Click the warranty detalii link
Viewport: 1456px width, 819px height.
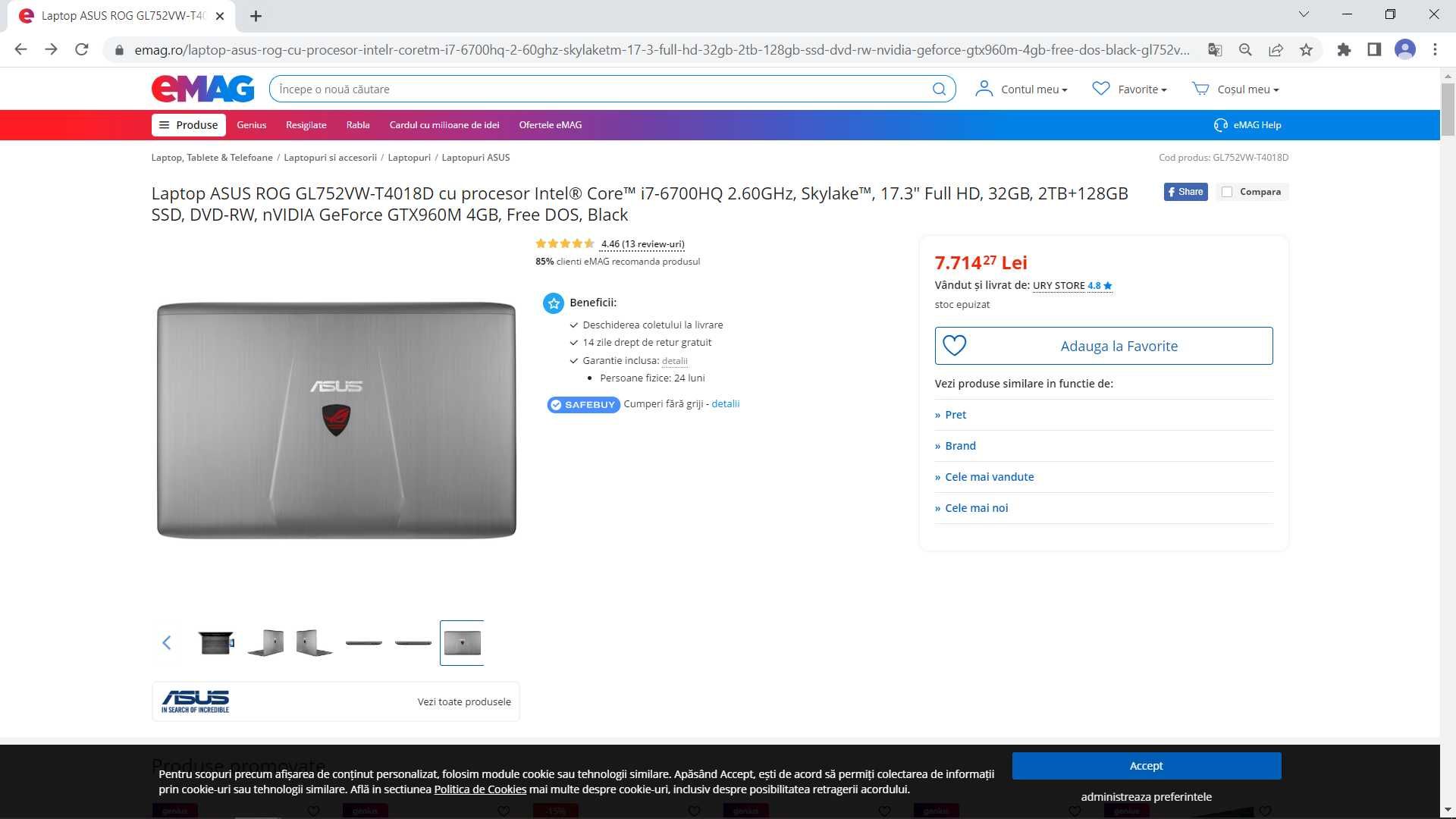(673, 360)
